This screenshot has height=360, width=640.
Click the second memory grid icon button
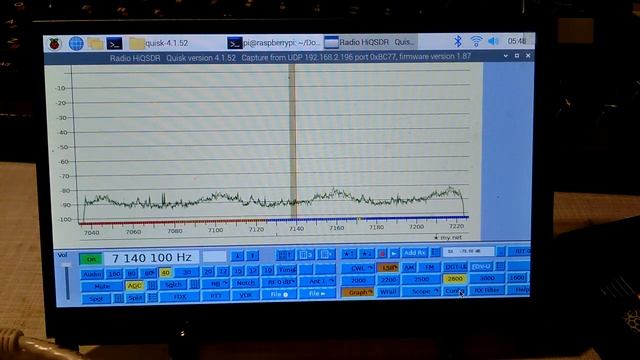point(306,255)
